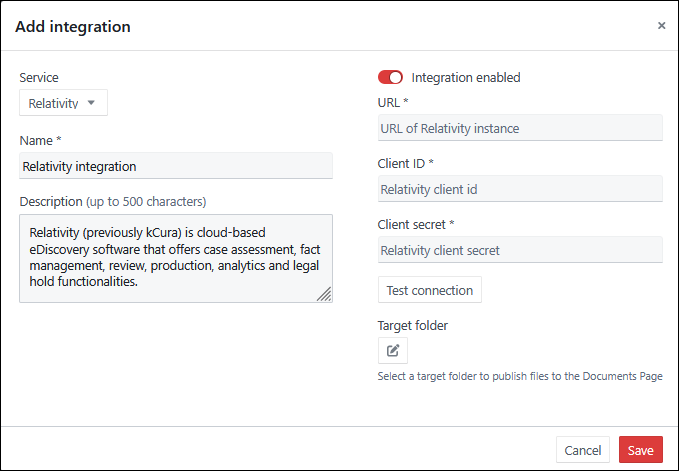The width and height of the screenshot is (679, 471).
Task: Click the "Integration enabled" label text
Action: click(466, 77)
